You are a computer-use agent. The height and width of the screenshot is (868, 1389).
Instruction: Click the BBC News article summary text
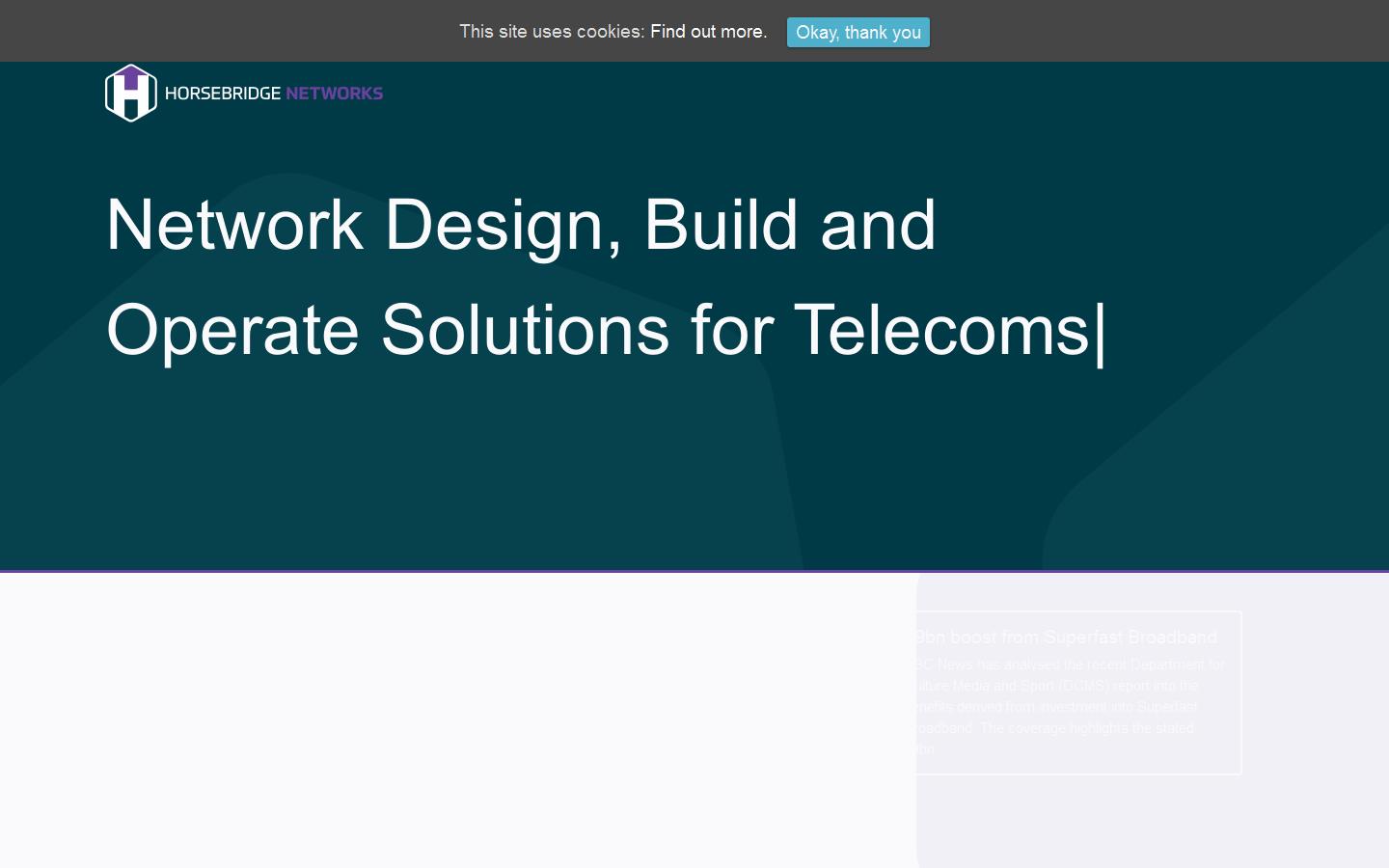pos(1069,696)
